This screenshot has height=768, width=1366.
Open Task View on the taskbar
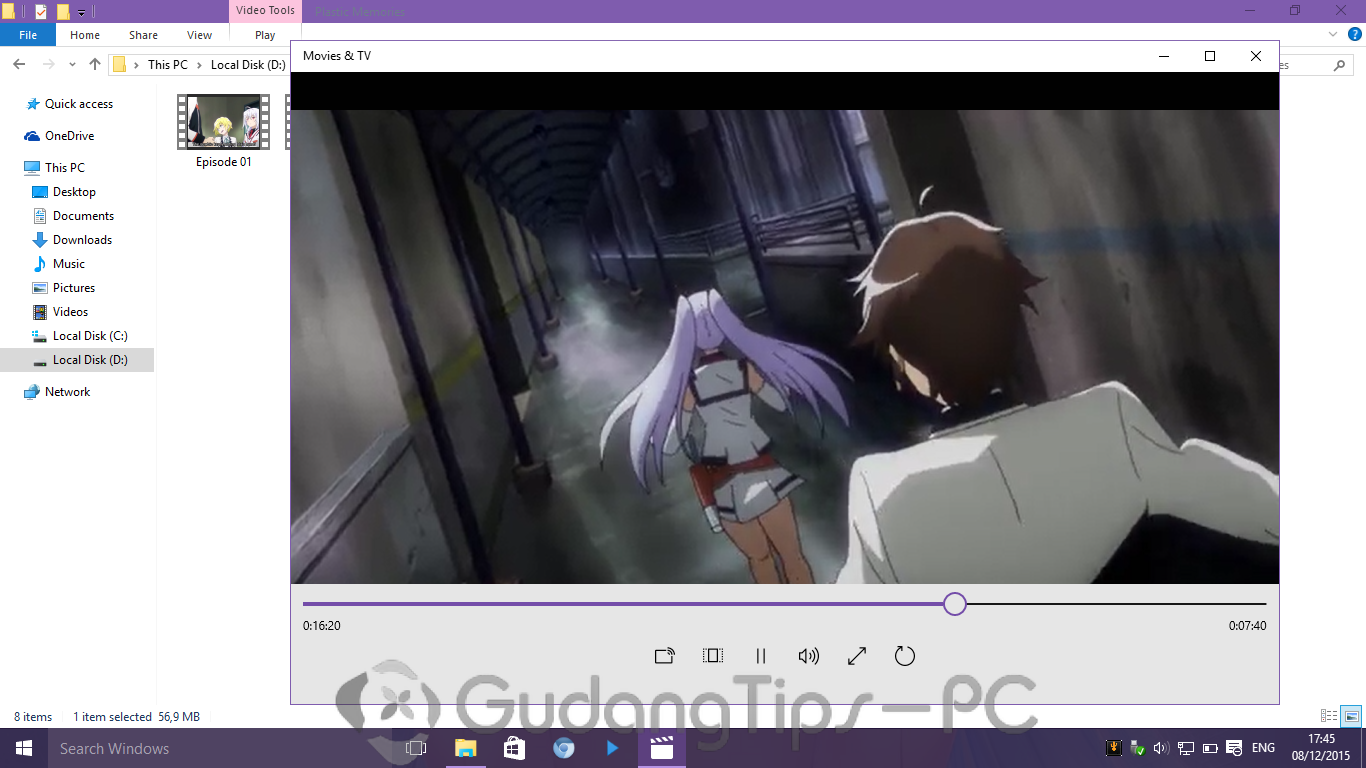point(416,748)
